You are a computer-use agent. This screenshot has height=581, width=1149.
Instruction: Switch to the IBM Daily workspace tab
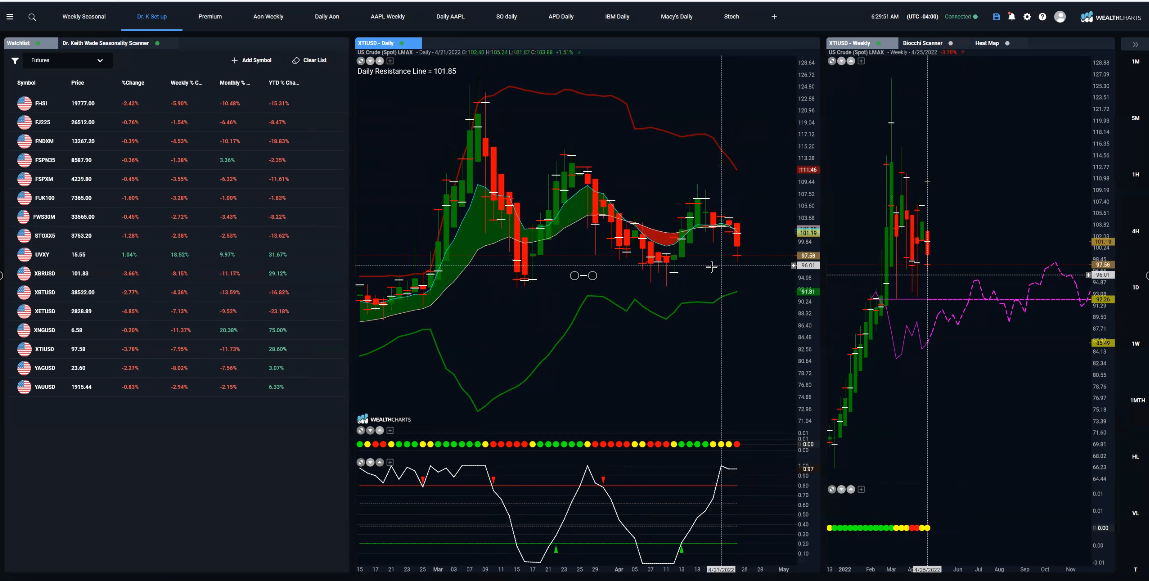(x=617, y=16)
